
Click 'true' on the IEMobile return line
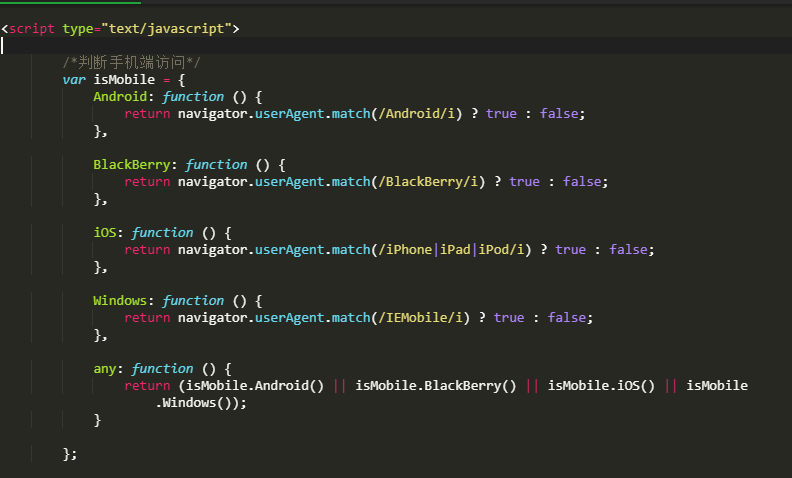click(509, 318)
